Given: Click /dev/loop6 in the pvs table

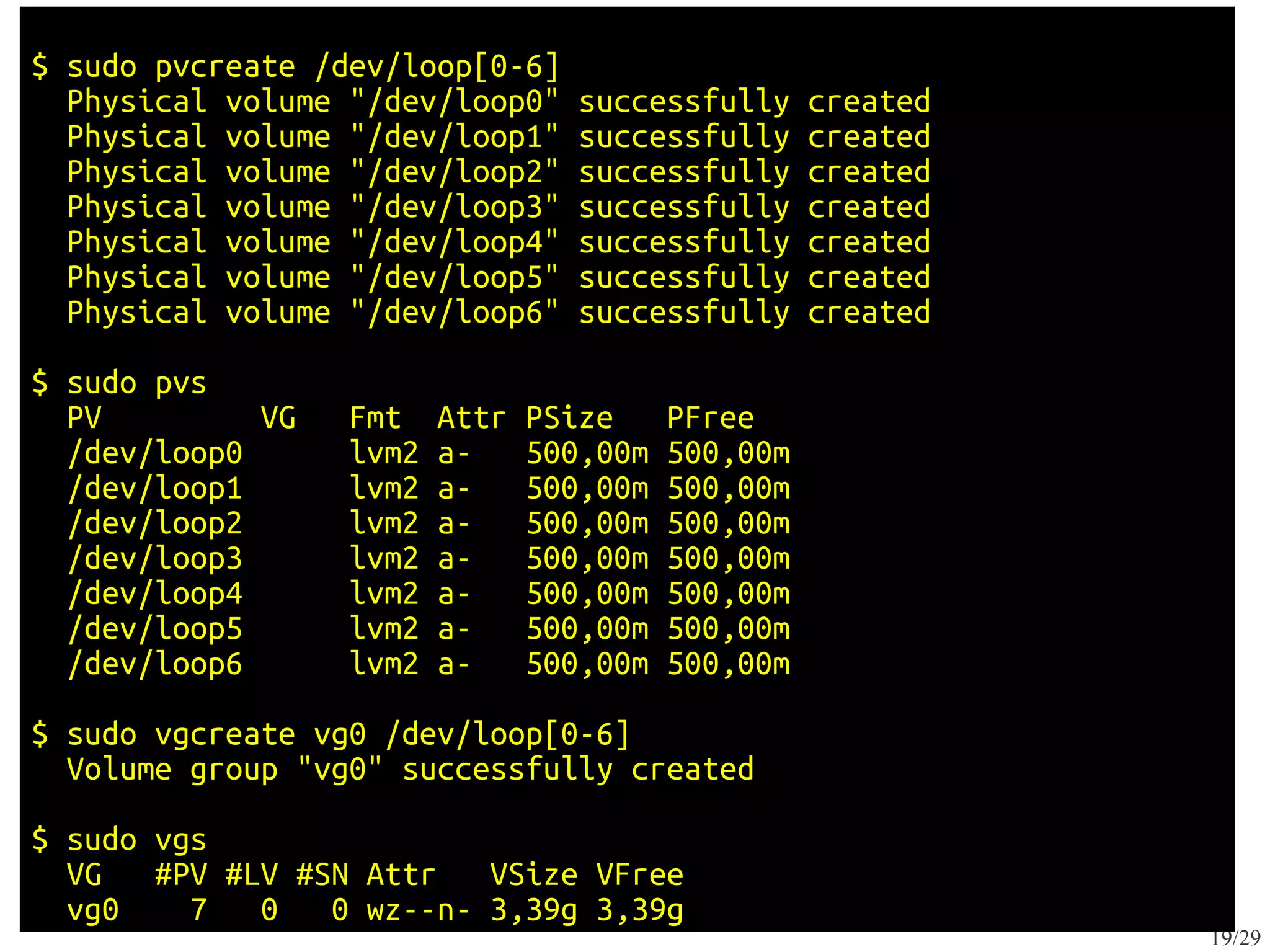Looking at the screenshot, I should coord(155,664).
